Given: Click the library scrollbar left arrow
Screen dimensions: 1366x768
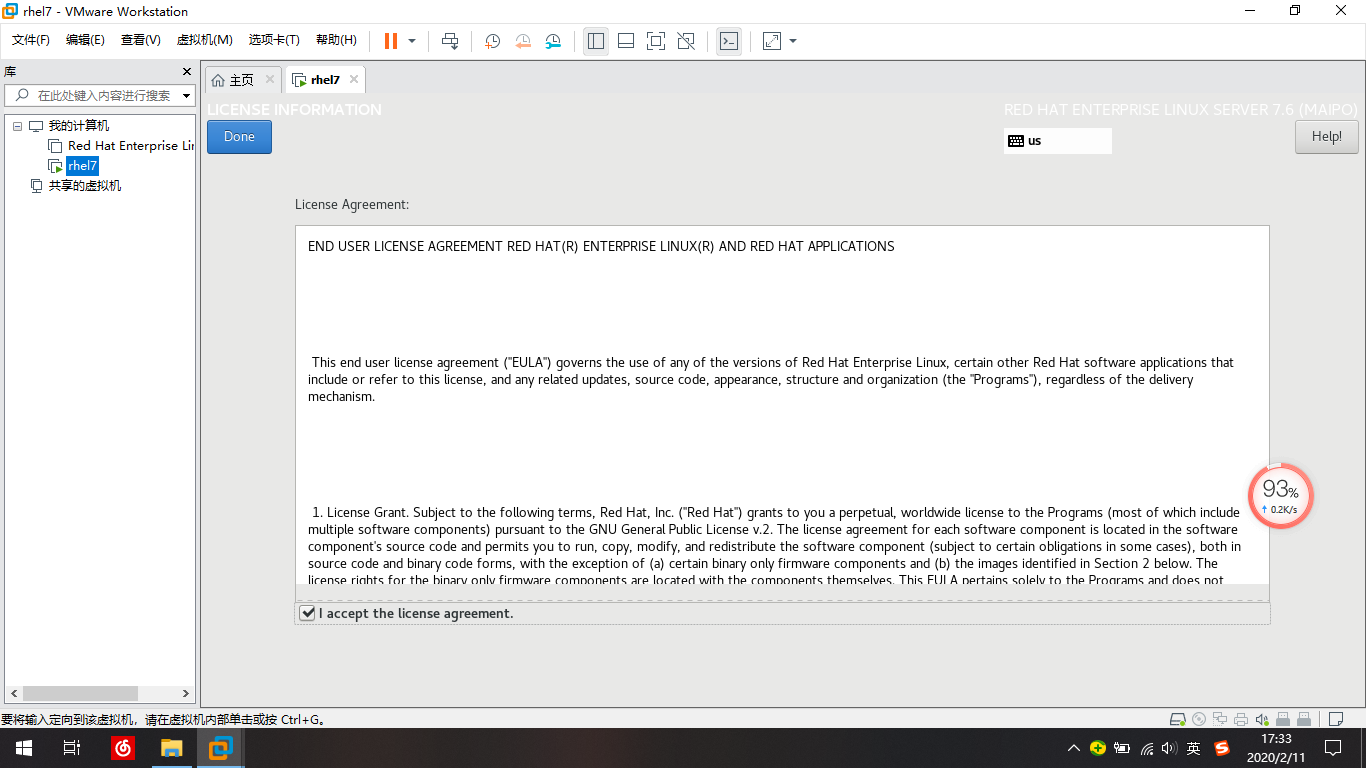Looking at the screenshot, I should [13, 693].
